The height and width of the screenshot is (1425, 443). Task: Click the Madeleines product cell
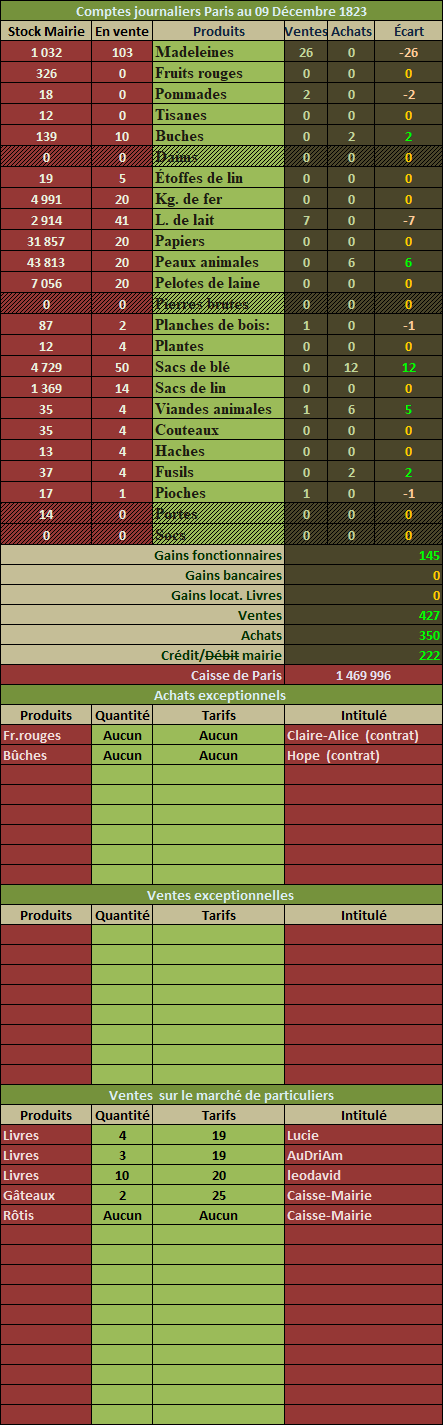tap(218, 52)
